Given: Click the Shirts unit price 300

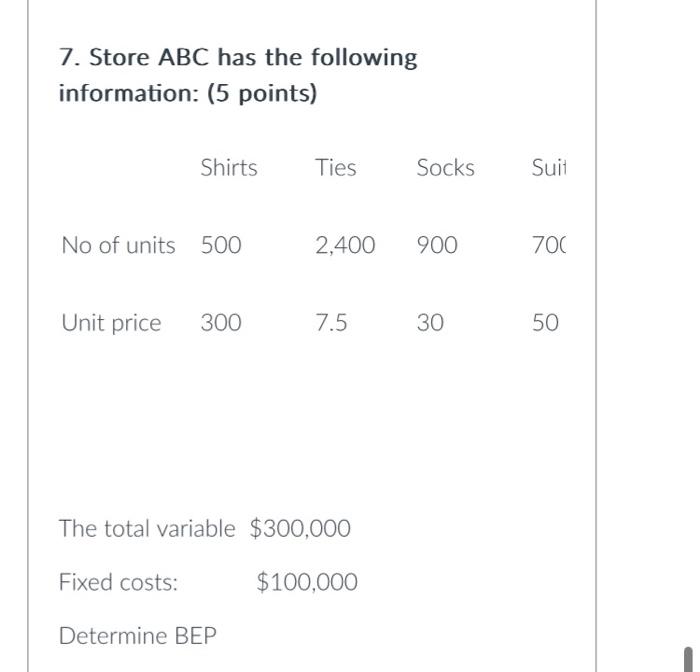Looking at the screenshot, I should 221,324.
